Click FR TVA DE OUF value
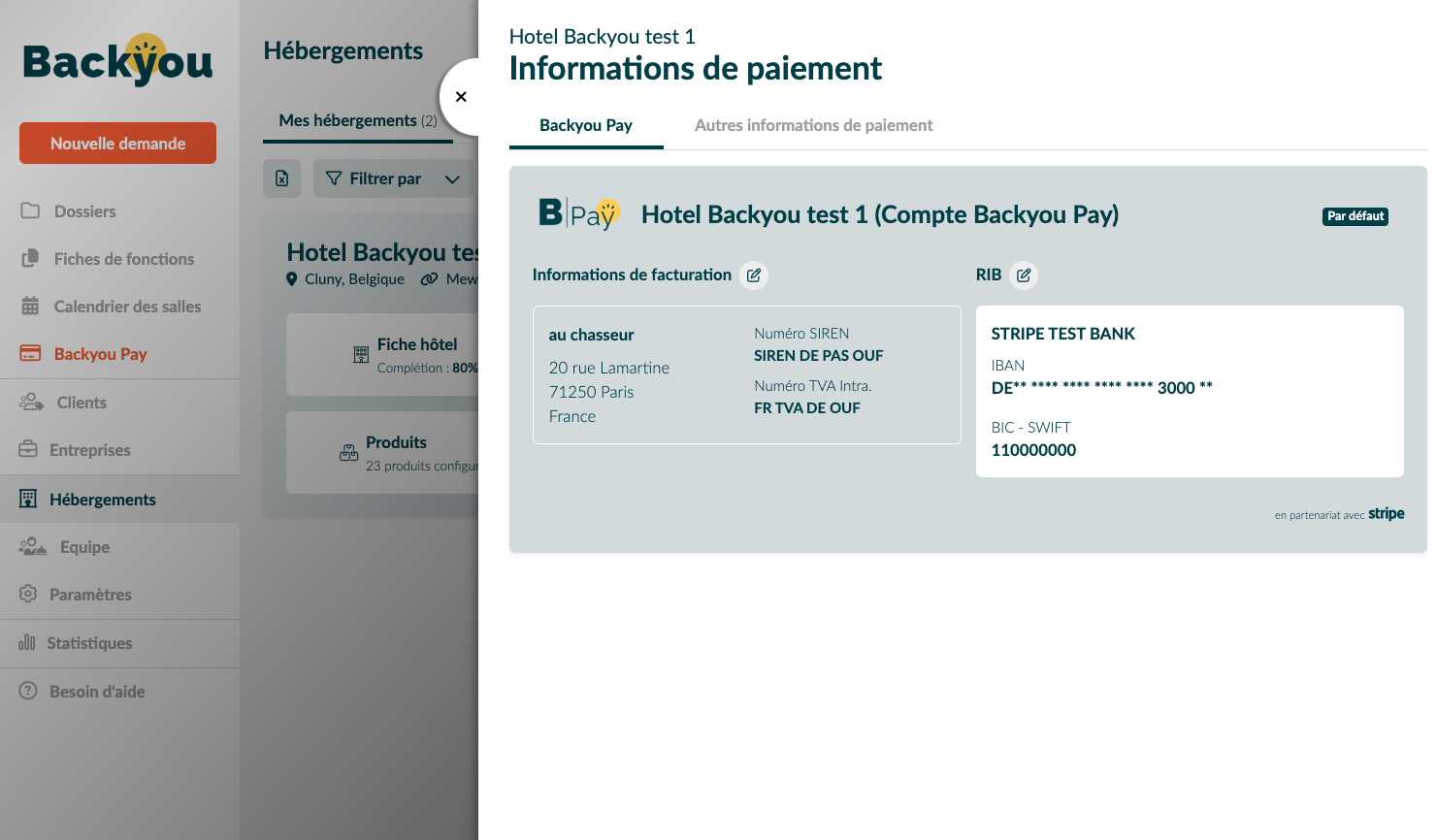 click(807, 408)
